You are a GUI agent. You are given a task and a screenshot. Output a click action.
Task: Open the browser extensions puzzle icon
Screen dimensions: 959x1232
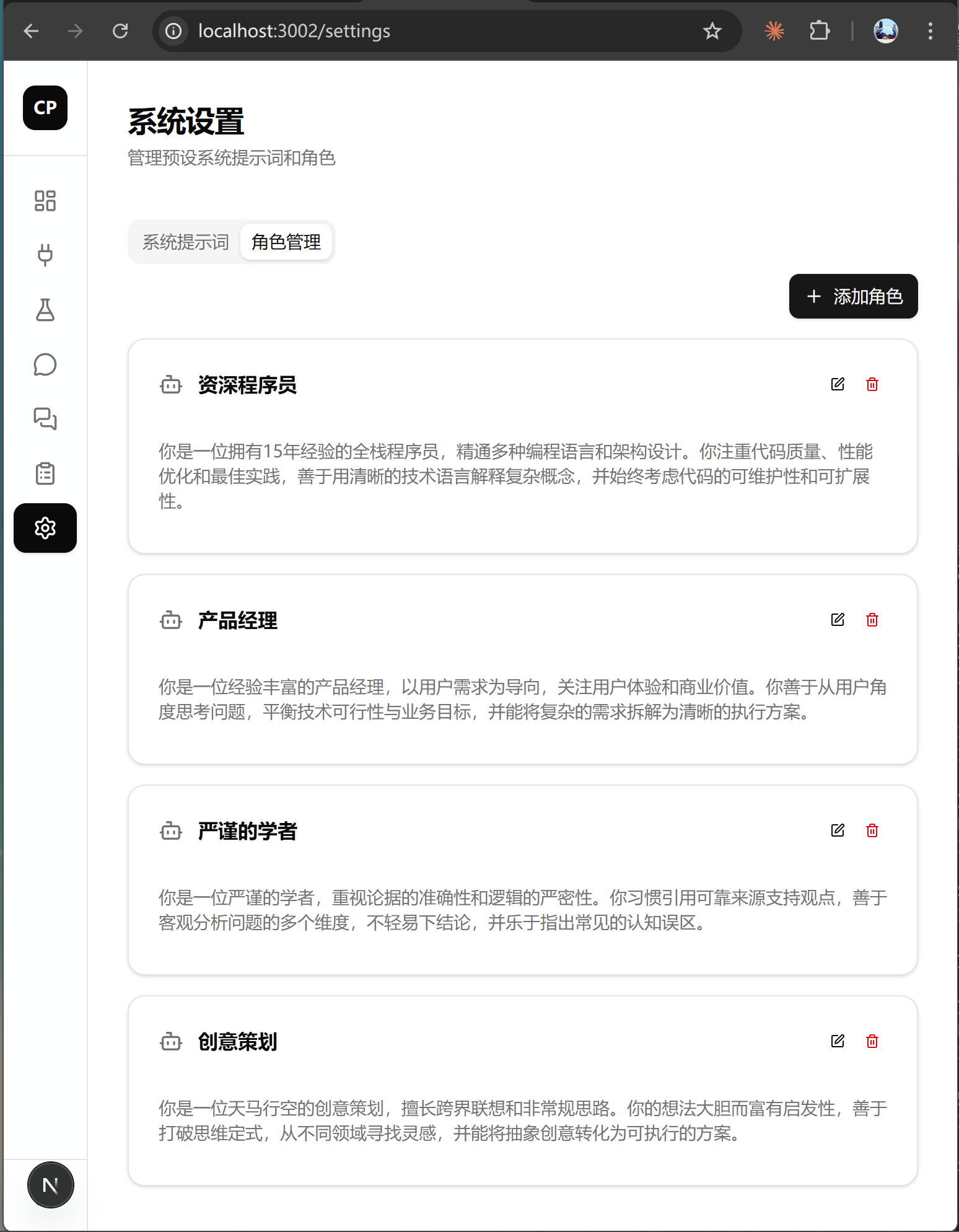point(819,31)
